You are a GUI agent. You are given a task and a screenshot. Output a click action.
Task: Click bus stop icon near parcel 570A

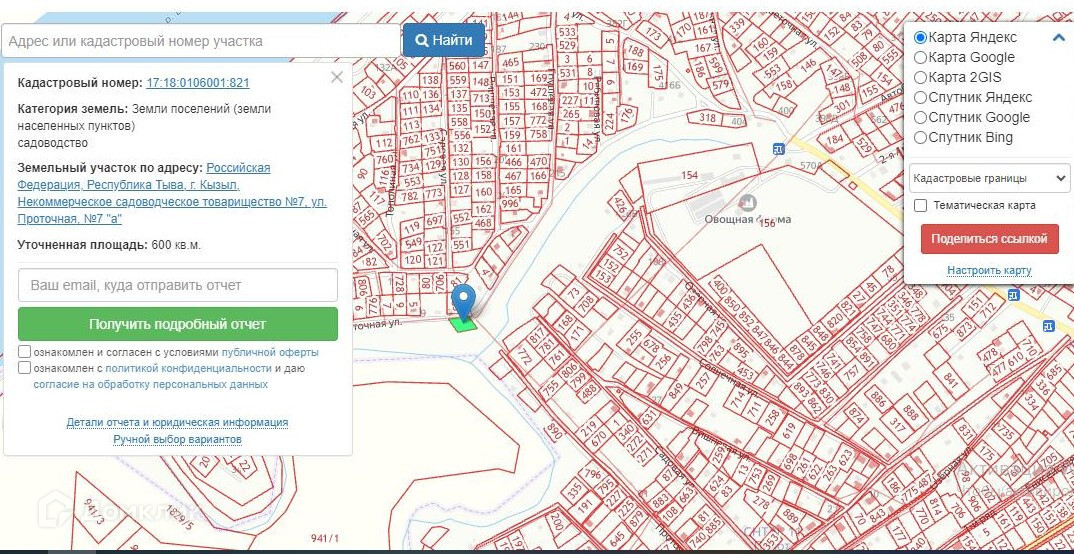(778, 149)
